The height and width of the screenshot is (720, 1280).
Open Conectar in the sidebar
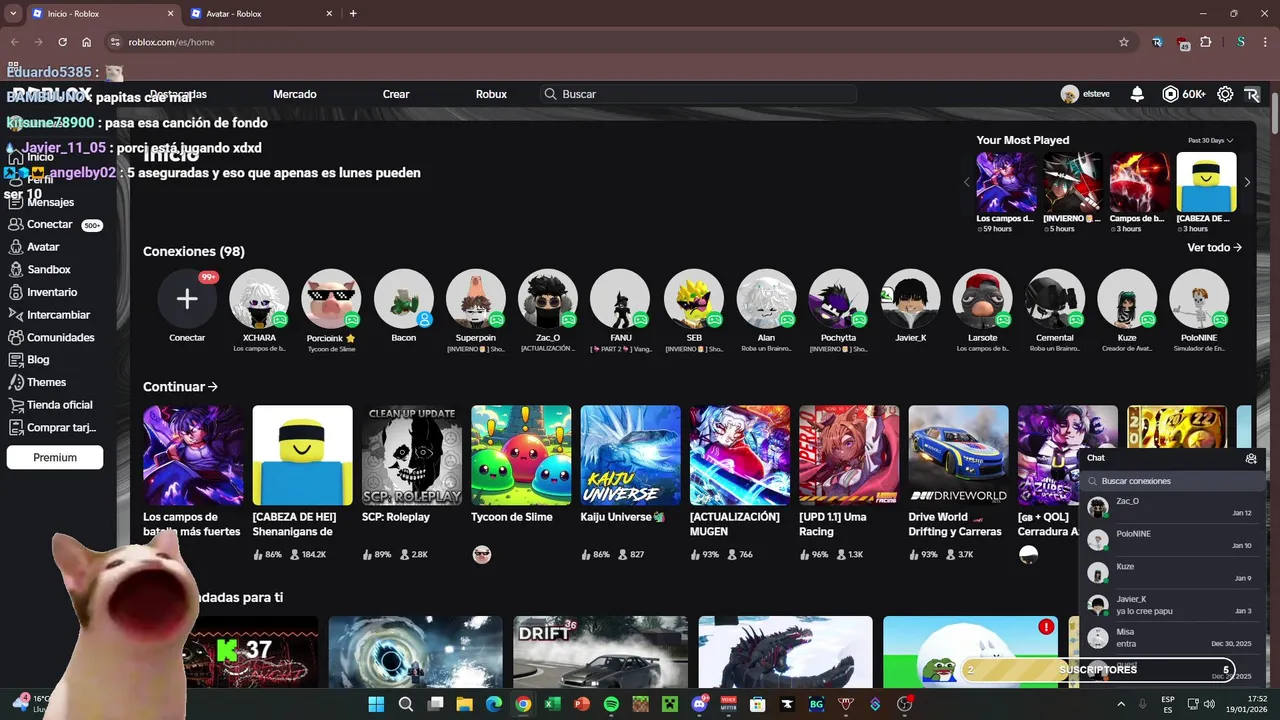pos(55,225)
